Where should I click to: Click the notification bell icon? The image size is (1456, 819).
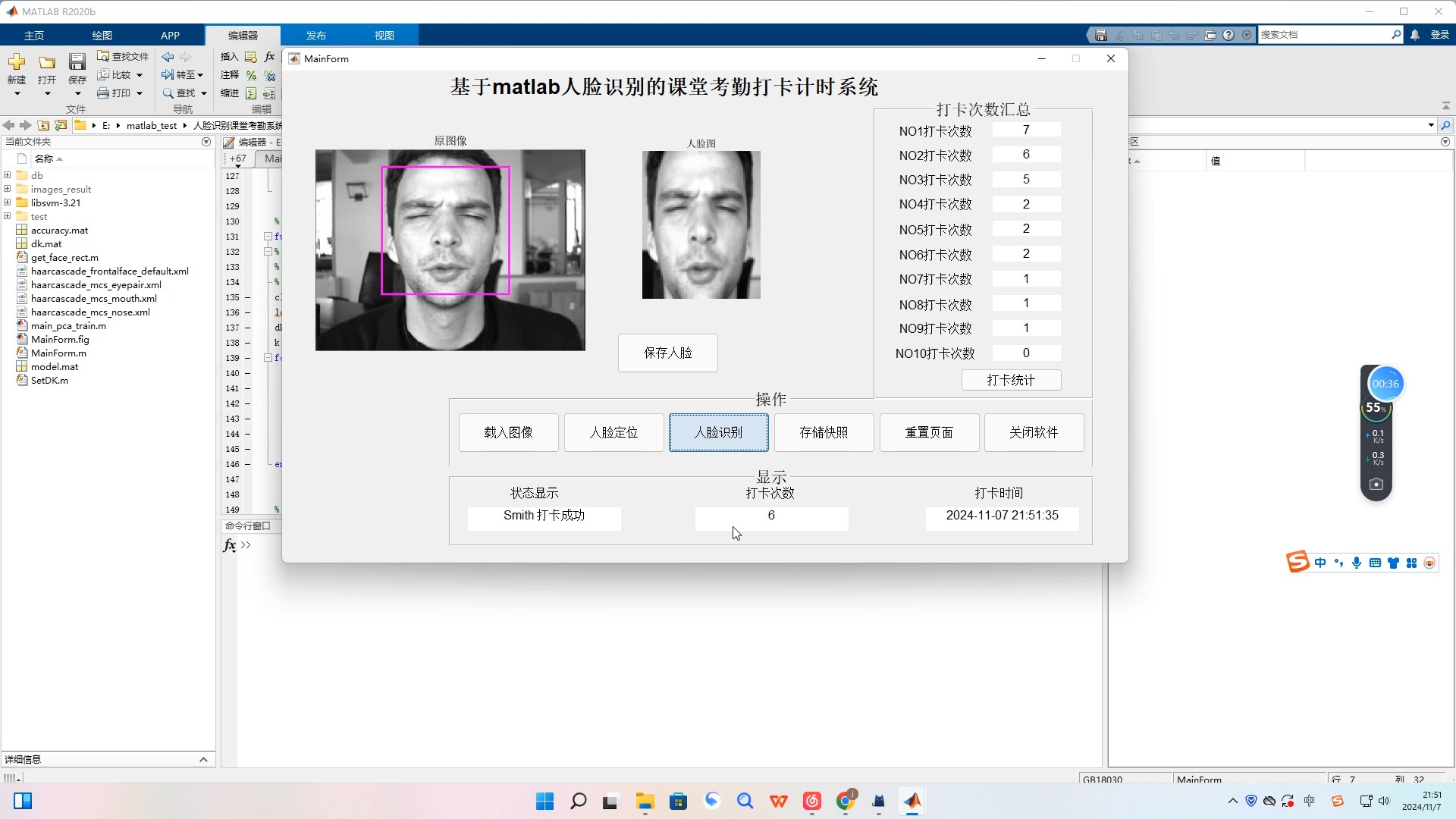[1415, 35]
